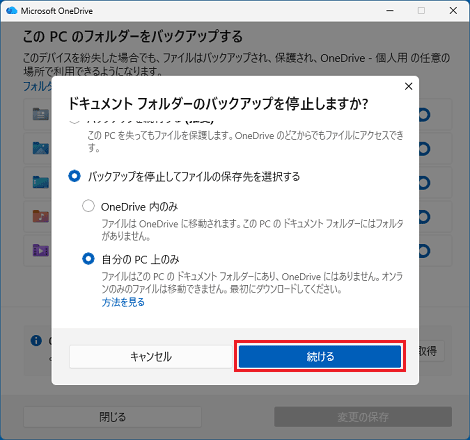Select バックアップを停止してファイルの保存先を選択する radio

pos(74,176)
